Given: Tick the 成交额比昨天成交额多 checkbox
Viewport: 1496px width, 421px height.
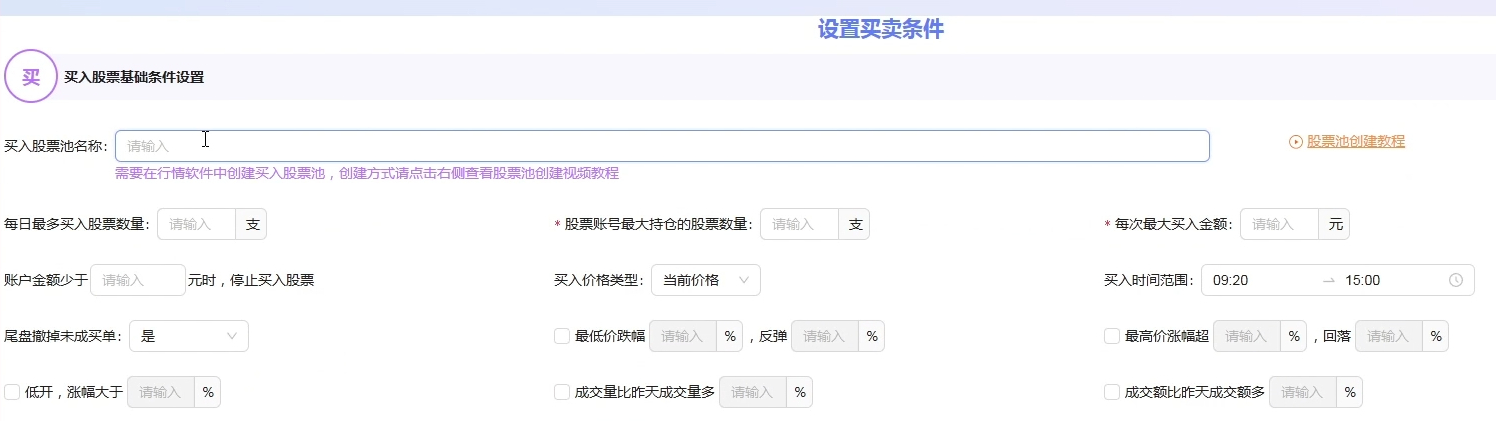Looking at the screenshot, I should (1112, 392).
